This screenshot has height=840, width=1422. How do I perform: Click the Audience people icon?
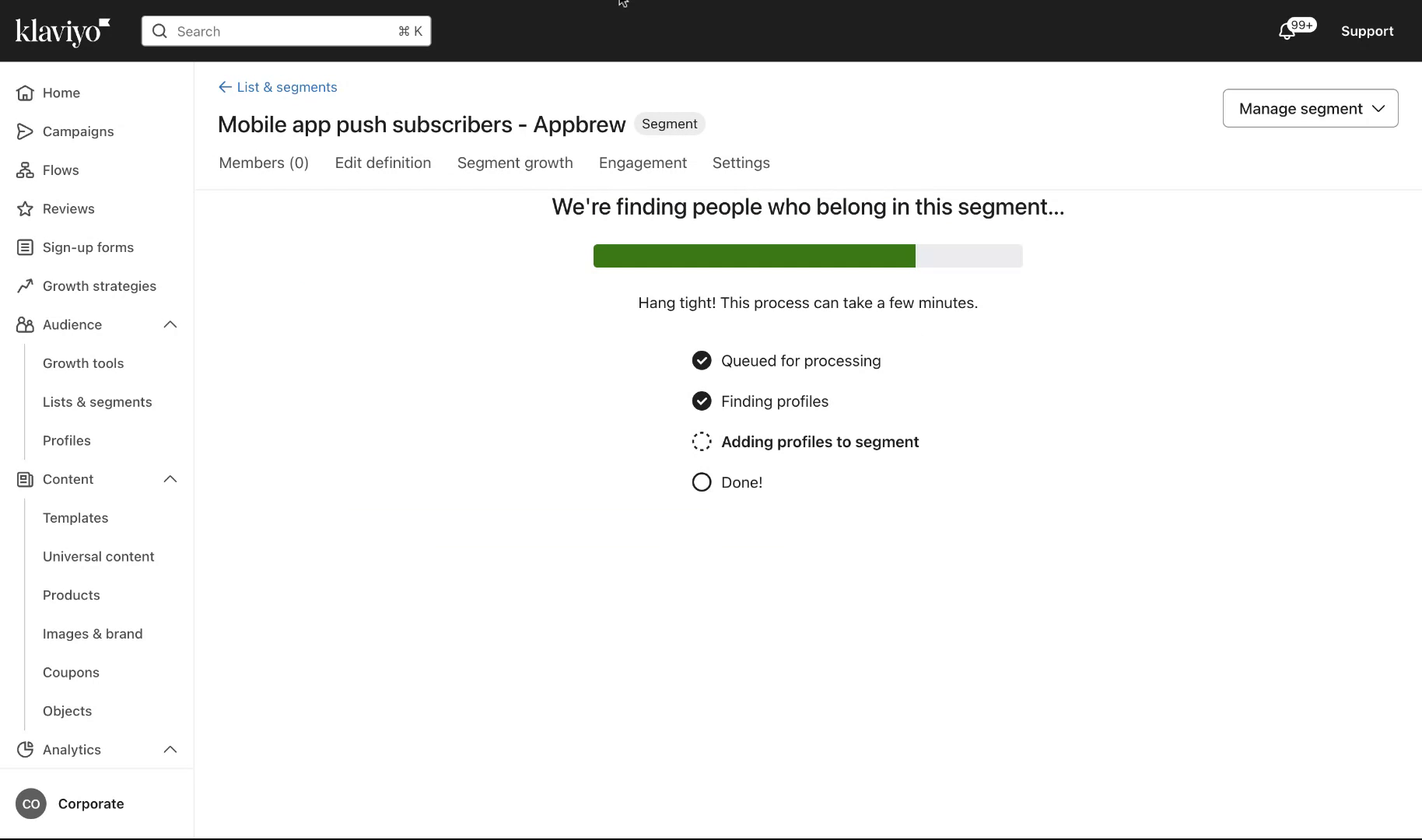point(25,324)
